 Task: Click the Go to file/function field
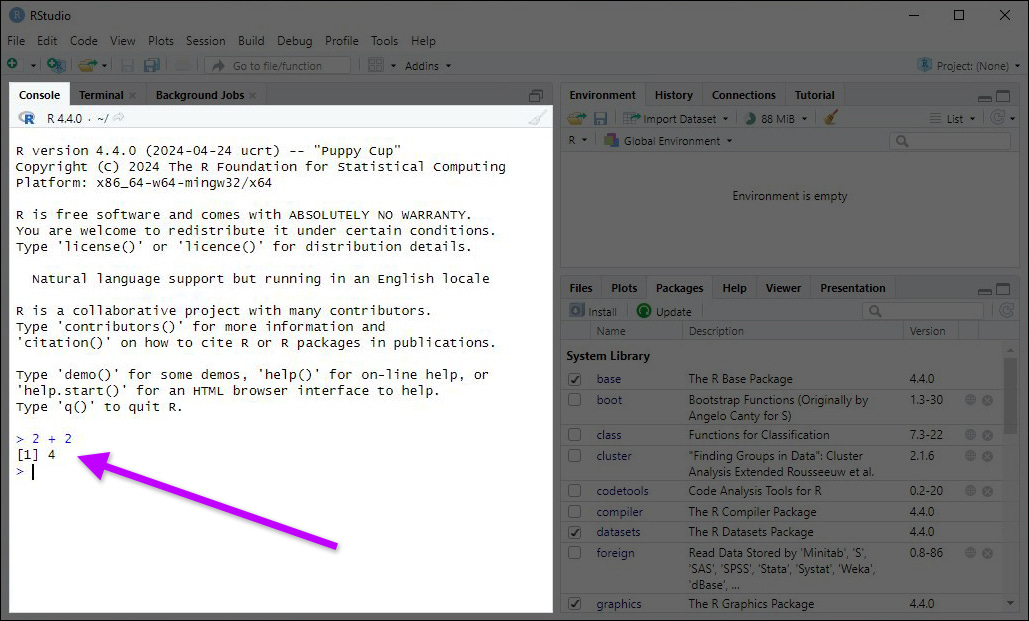(277, 66)
